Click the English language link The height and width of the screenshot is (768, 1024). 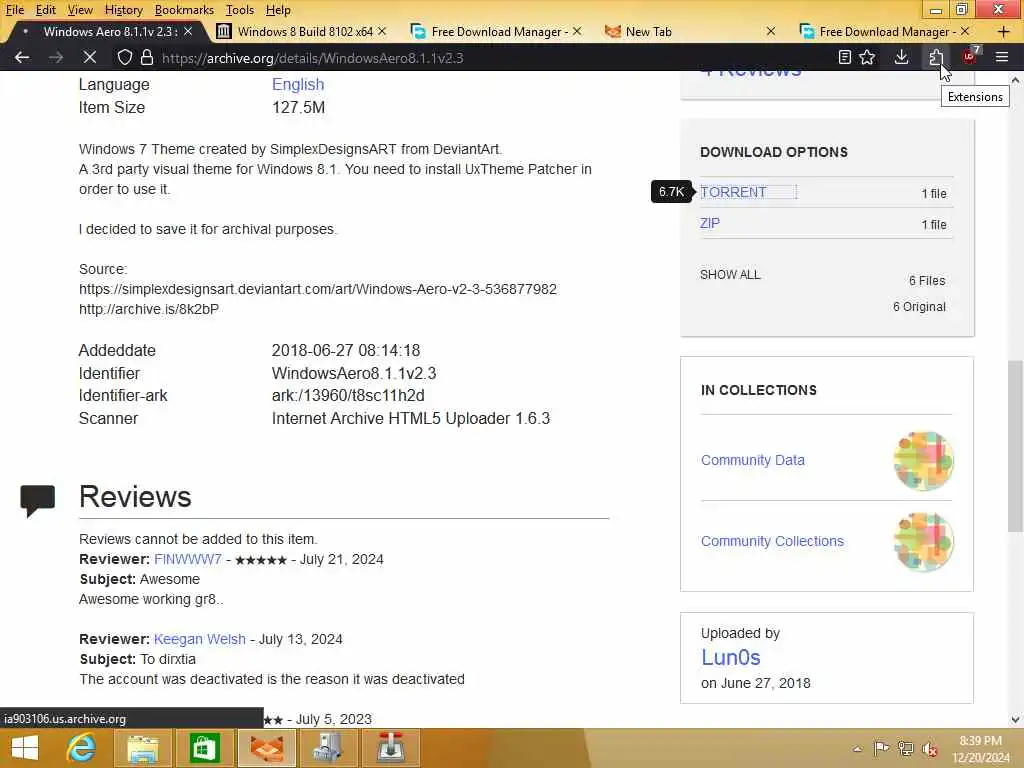[298, 84]
